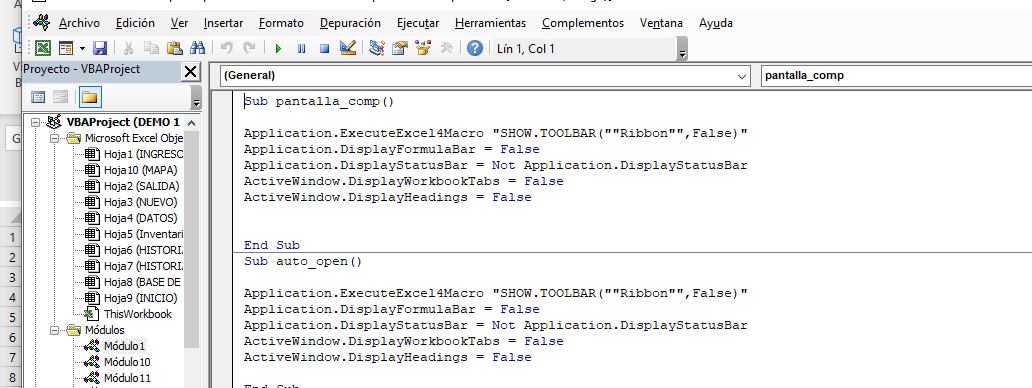The width and height of the screenshot is (1032, 388).
Task: Select Módulo11 in project tree
Action: pyautogui.click(x=127, y=378)
